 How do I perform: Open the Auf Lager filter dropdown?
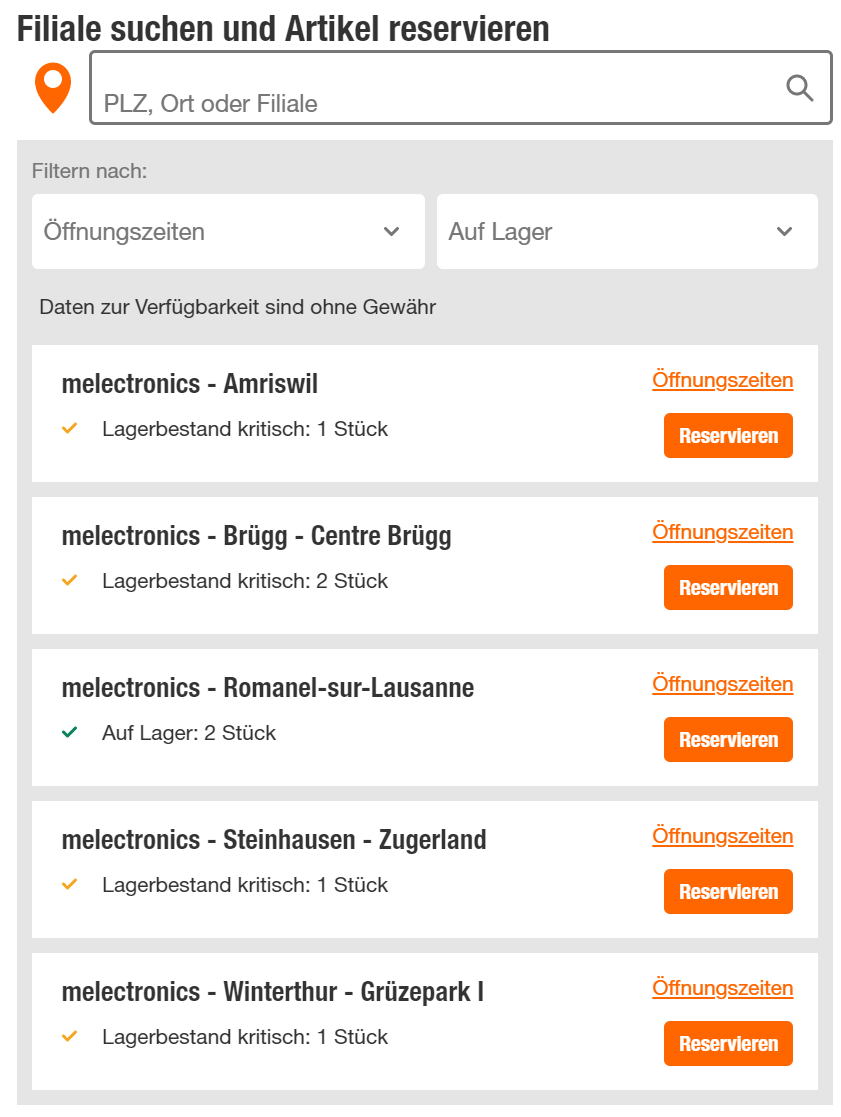pos(627,232)
